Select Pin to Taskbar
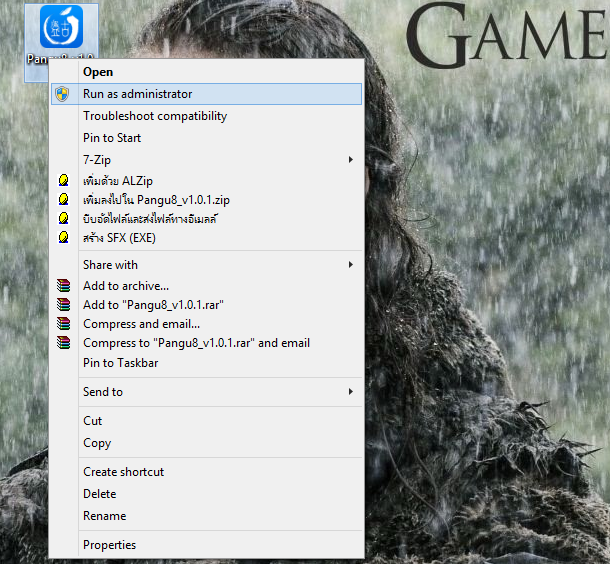The height and width of the screenshot is (564, 610). pos(207,363)
